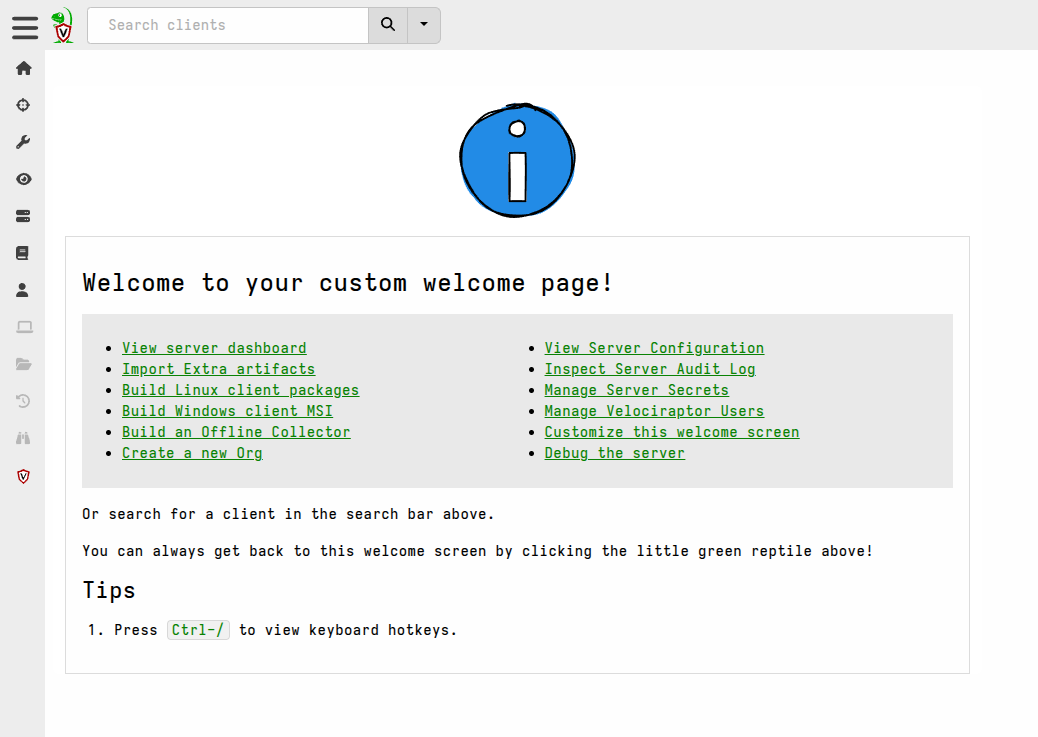Open the Artifacts book icon
This screenshot has height=737, width=1038.
tap(23, 253)
